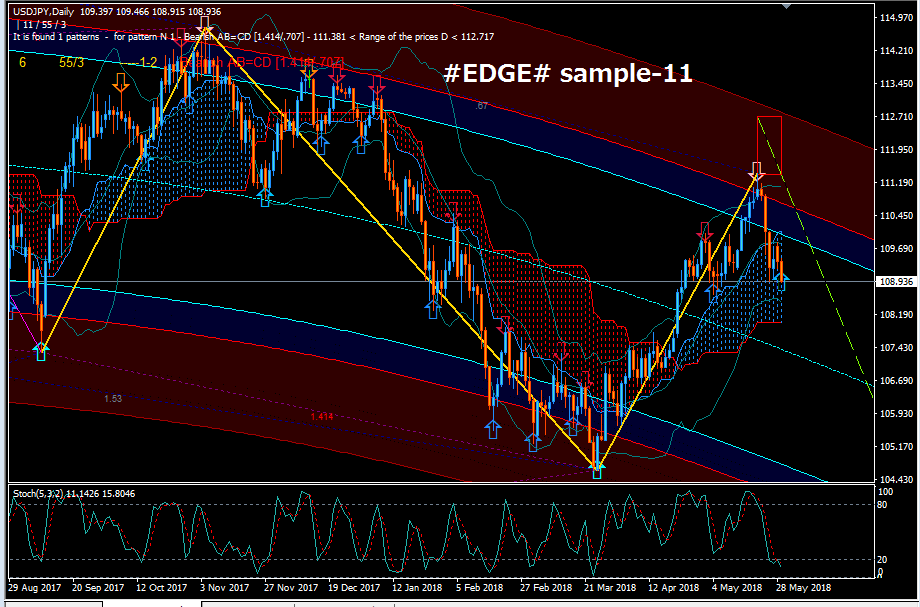This screenshot has height=607, width=920.
Task: Select the blue up-arrow signal near 5 Feb 2018
Action: 493,428
